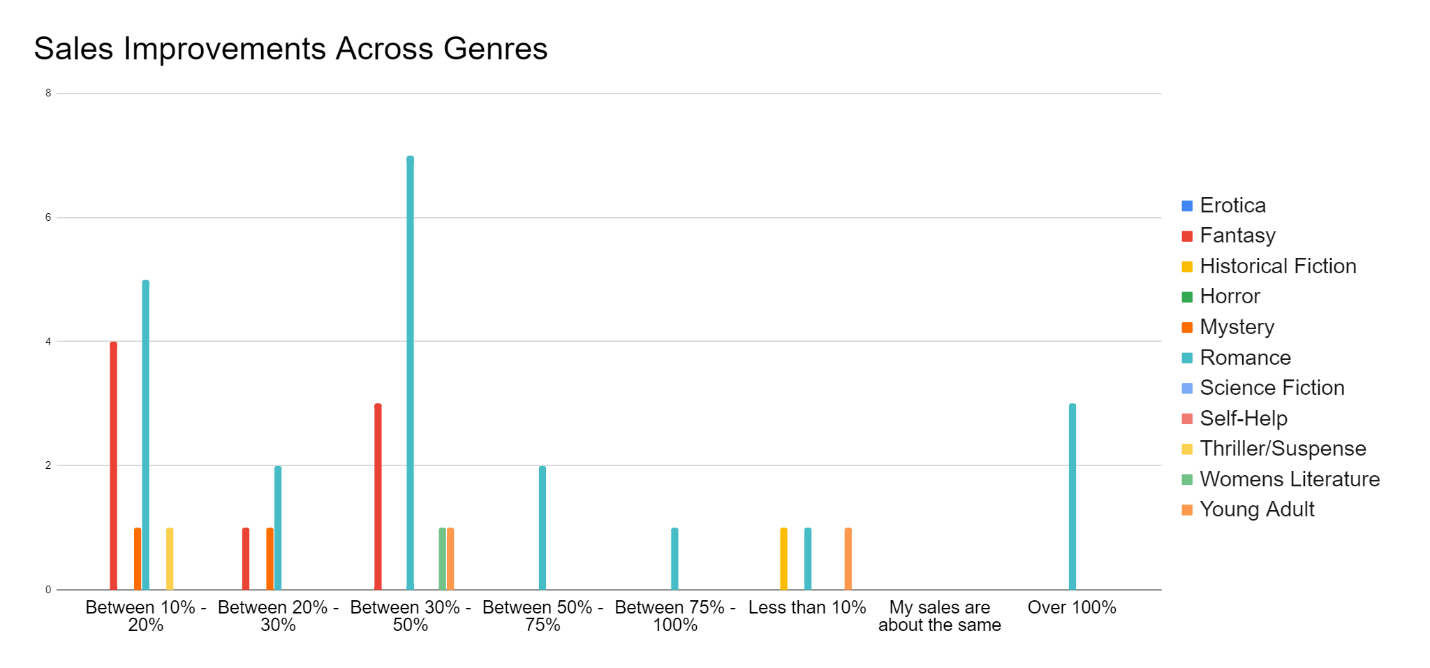Click the Womens Literature bar in 30%-50%
1430x668 pixels.
442,558
